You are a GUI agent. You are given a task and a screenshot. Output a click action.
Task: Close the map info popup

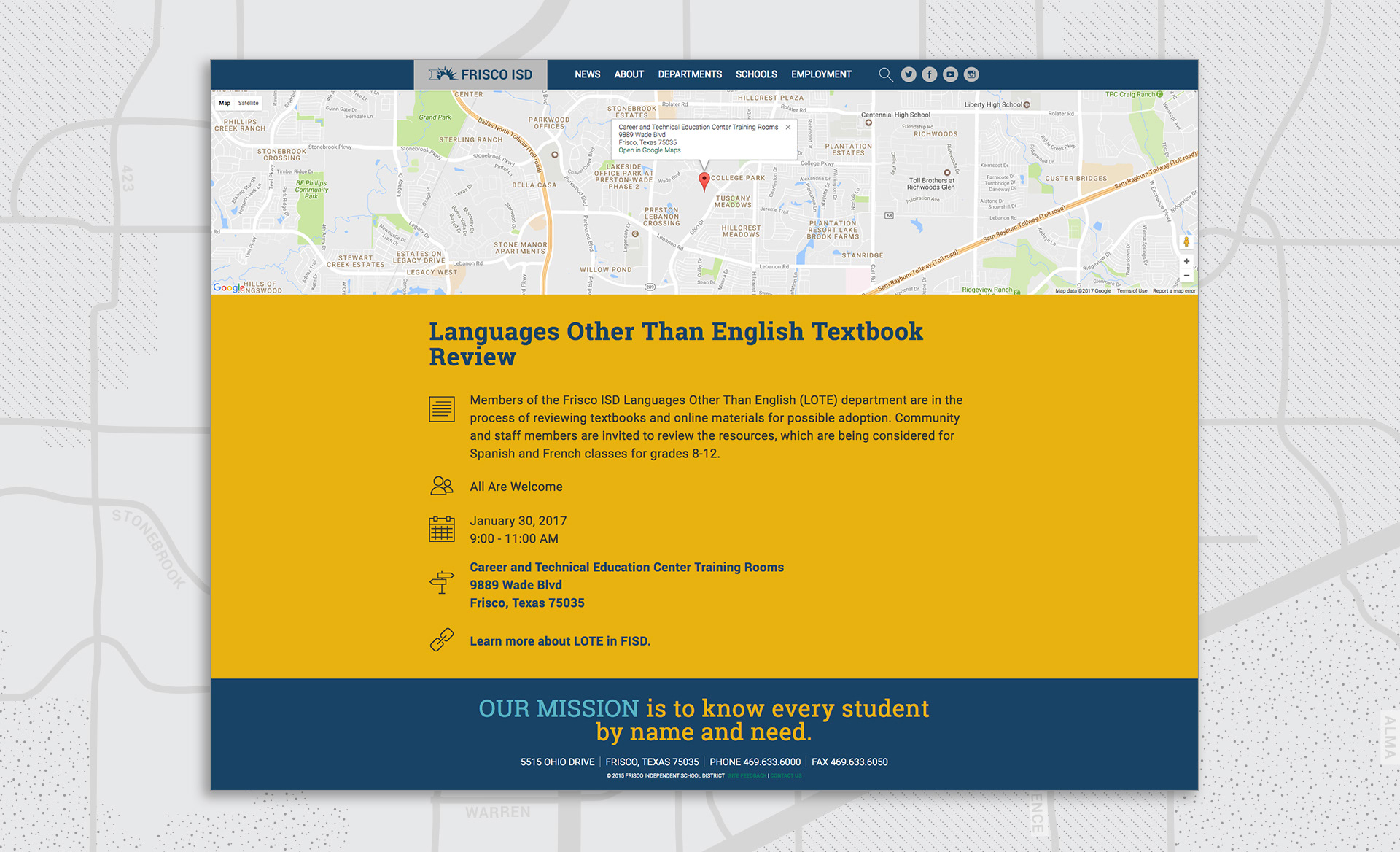click(x=788, y=127)
